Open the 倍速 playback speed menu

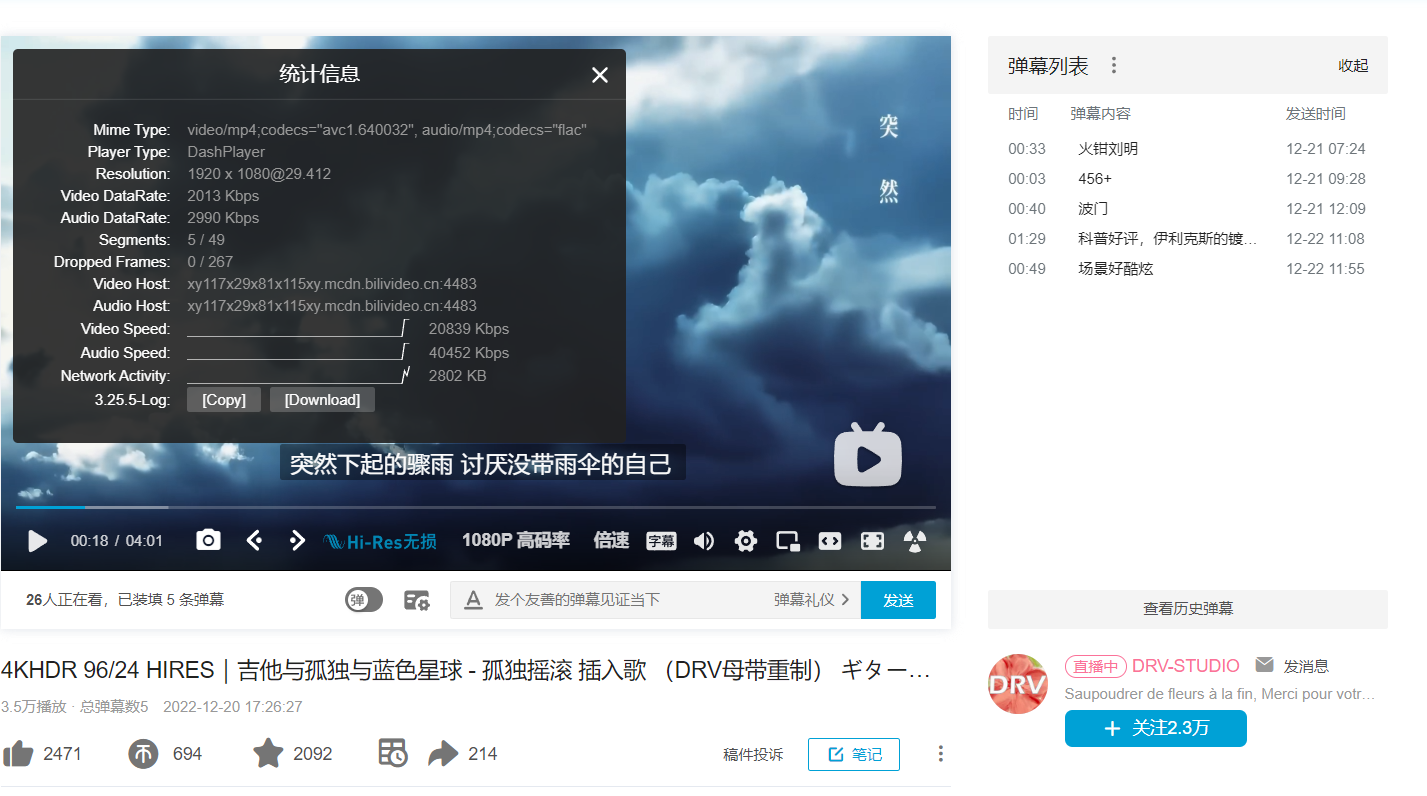[x=610, y=540]
